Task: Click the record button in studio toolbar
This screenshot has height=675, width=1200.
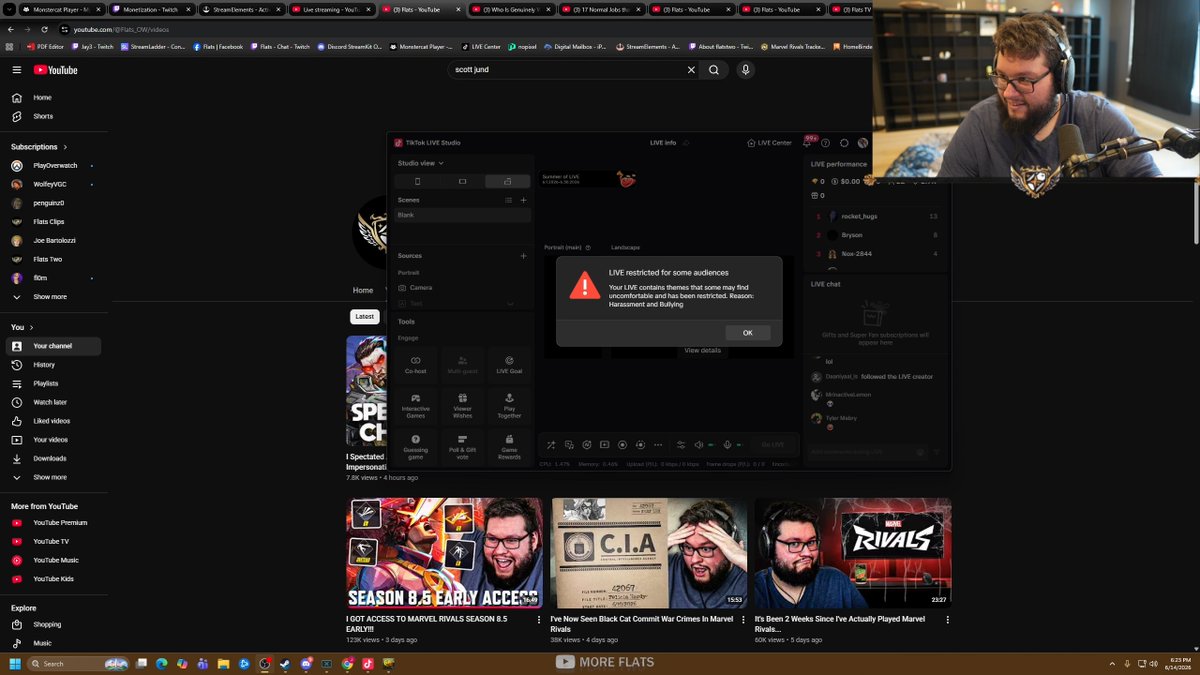Action: [622, 445]
